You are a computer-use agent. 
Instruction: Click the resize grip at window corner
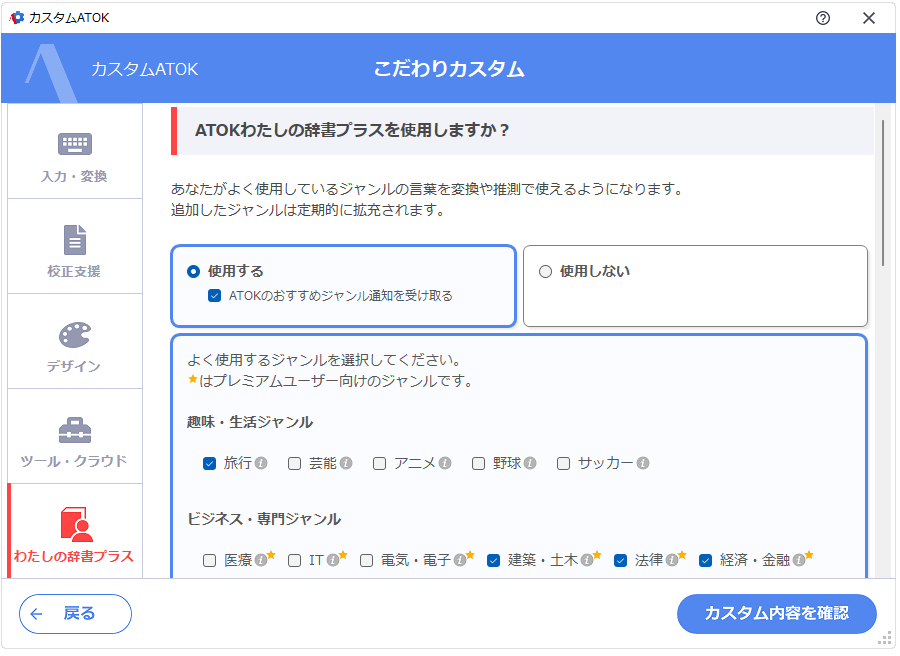click(x=885, y=638)
